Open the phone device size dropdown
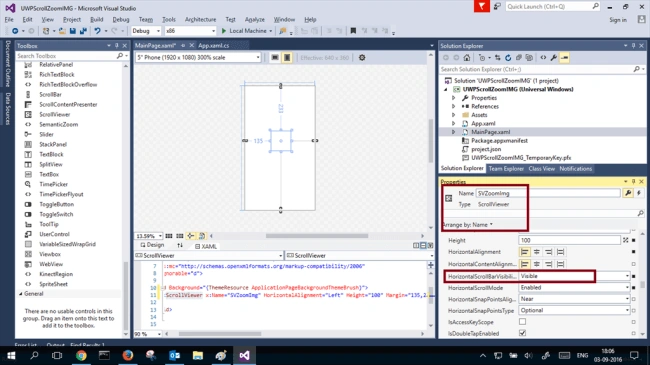Viewport: 650px width, 365px height. 198,58
